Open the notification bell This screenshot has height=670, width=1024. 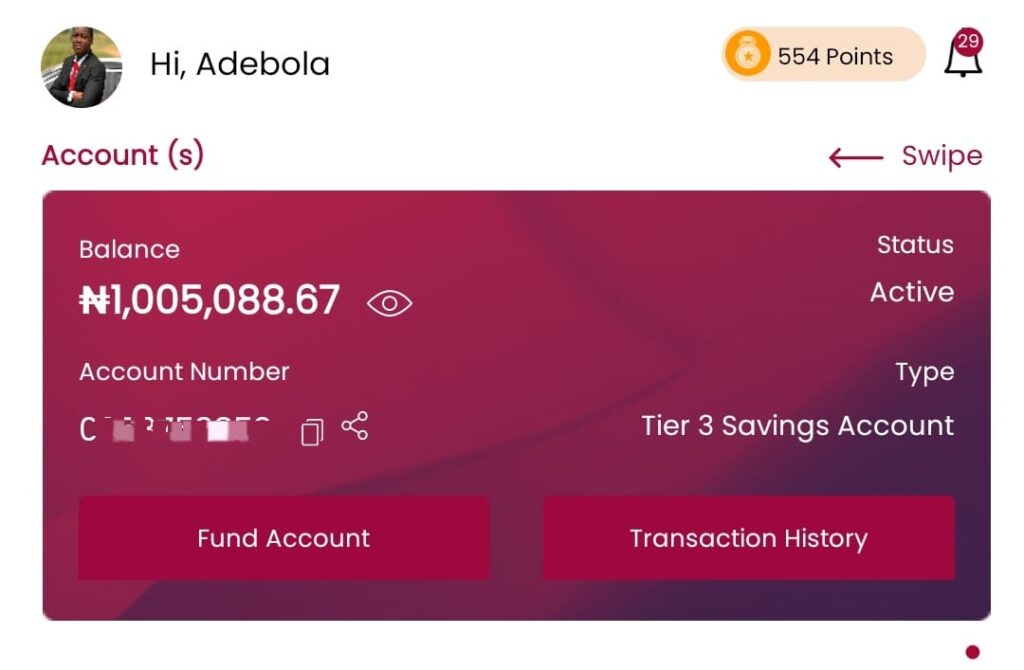click(962, 59)
